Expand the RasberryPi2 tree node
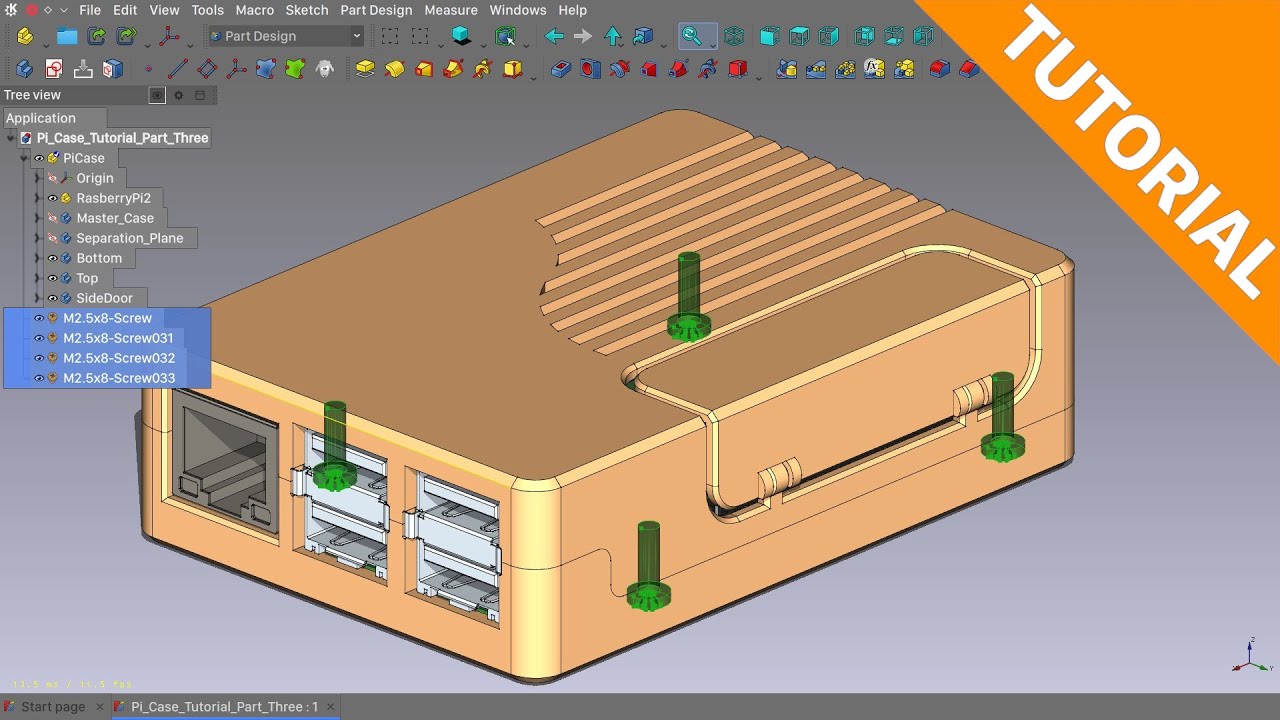Screen dimensions: 1280x720 coord(38,198)
